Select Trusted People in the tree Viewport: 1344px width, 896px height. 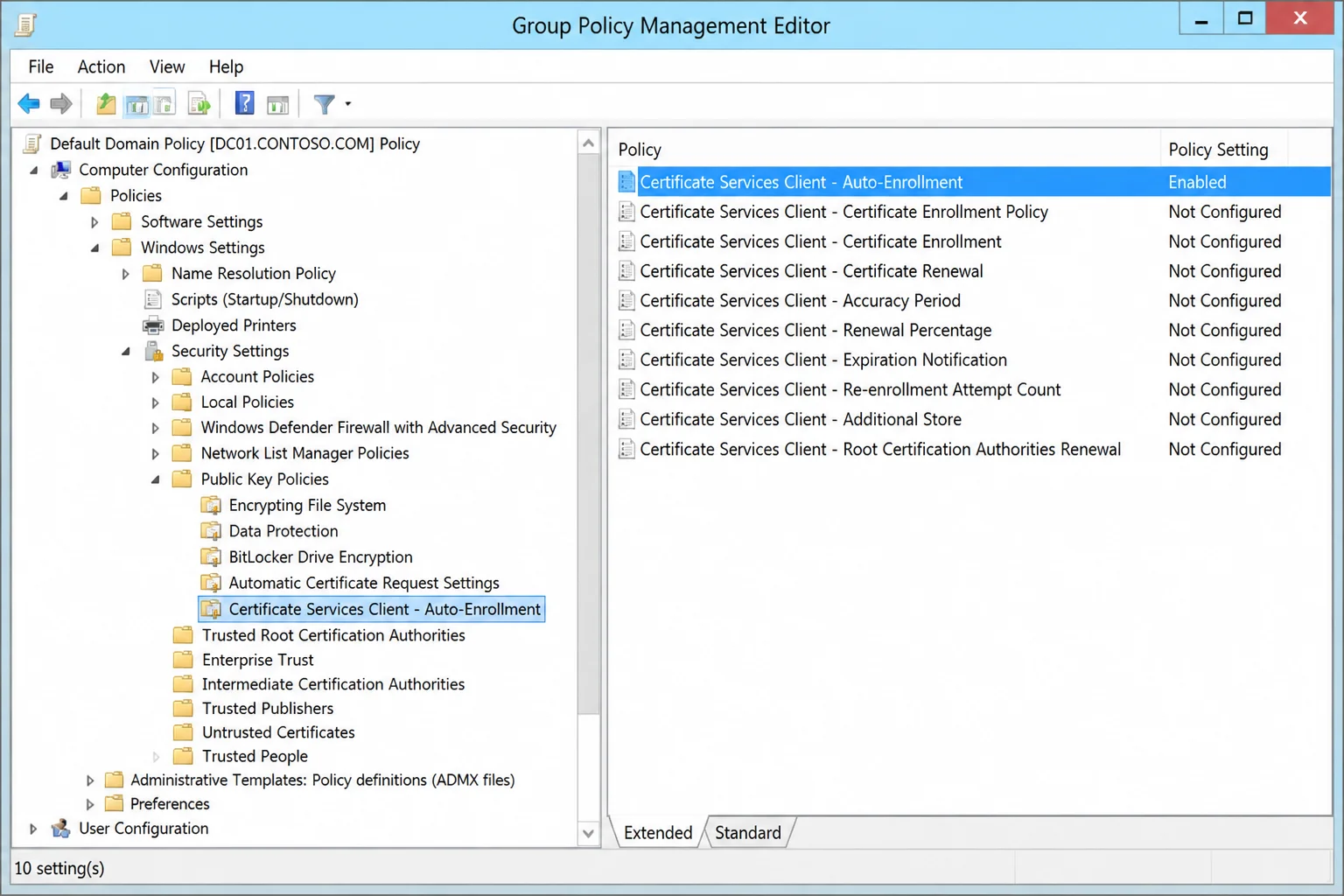pos(255,756)
